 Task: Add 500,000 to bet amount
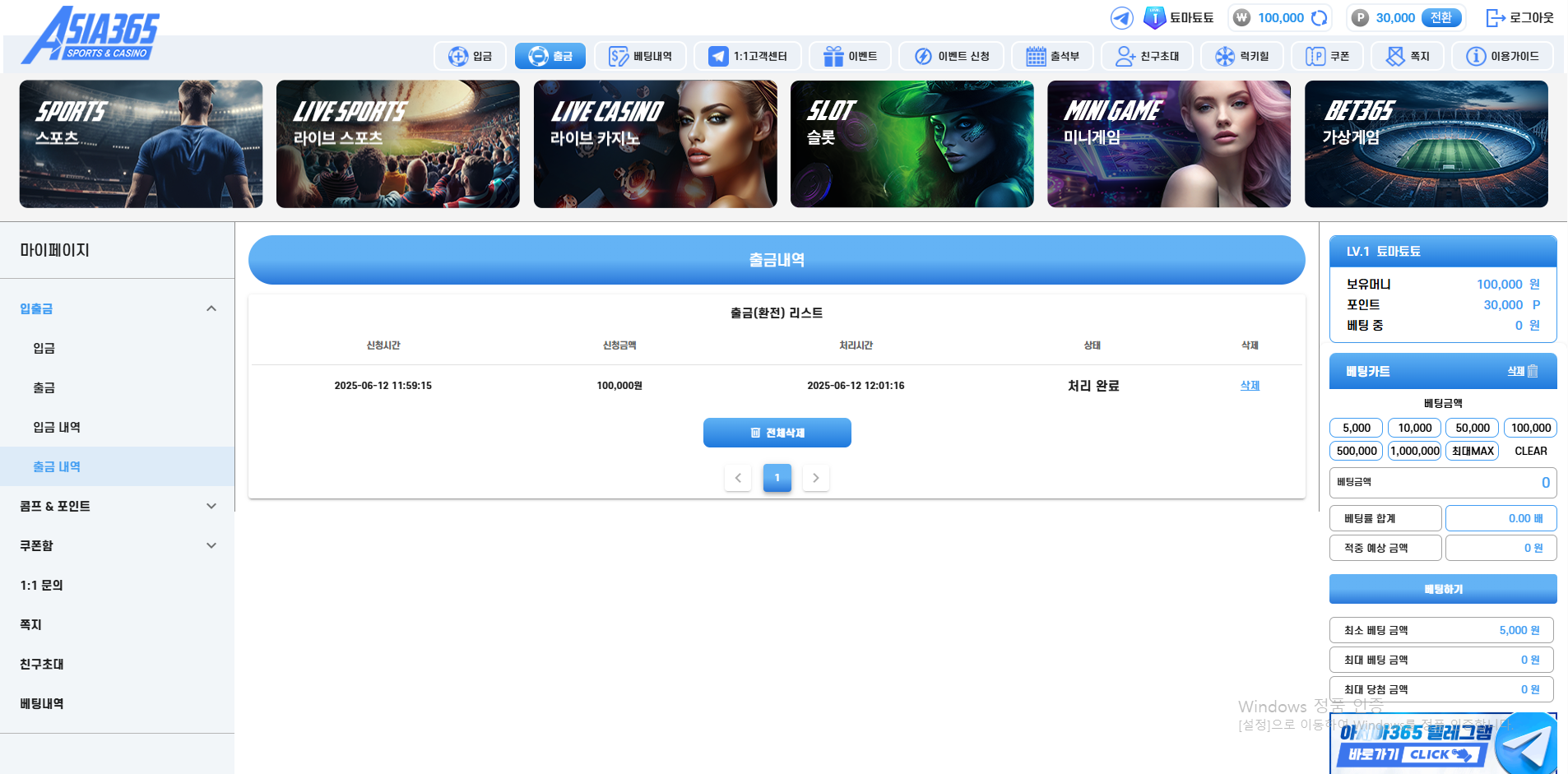click(1356, 451)
